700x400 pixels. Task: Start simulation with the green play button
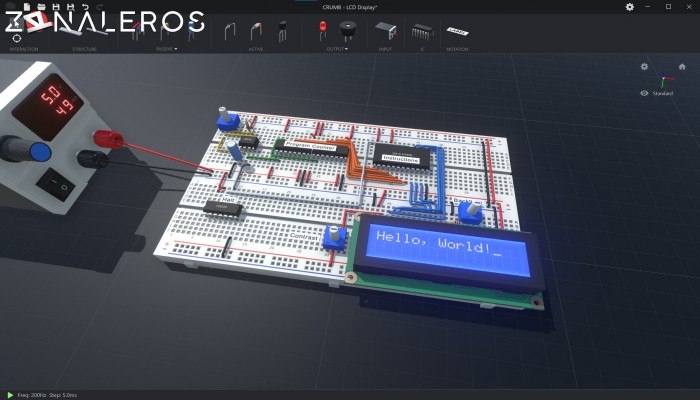[10, 395]
